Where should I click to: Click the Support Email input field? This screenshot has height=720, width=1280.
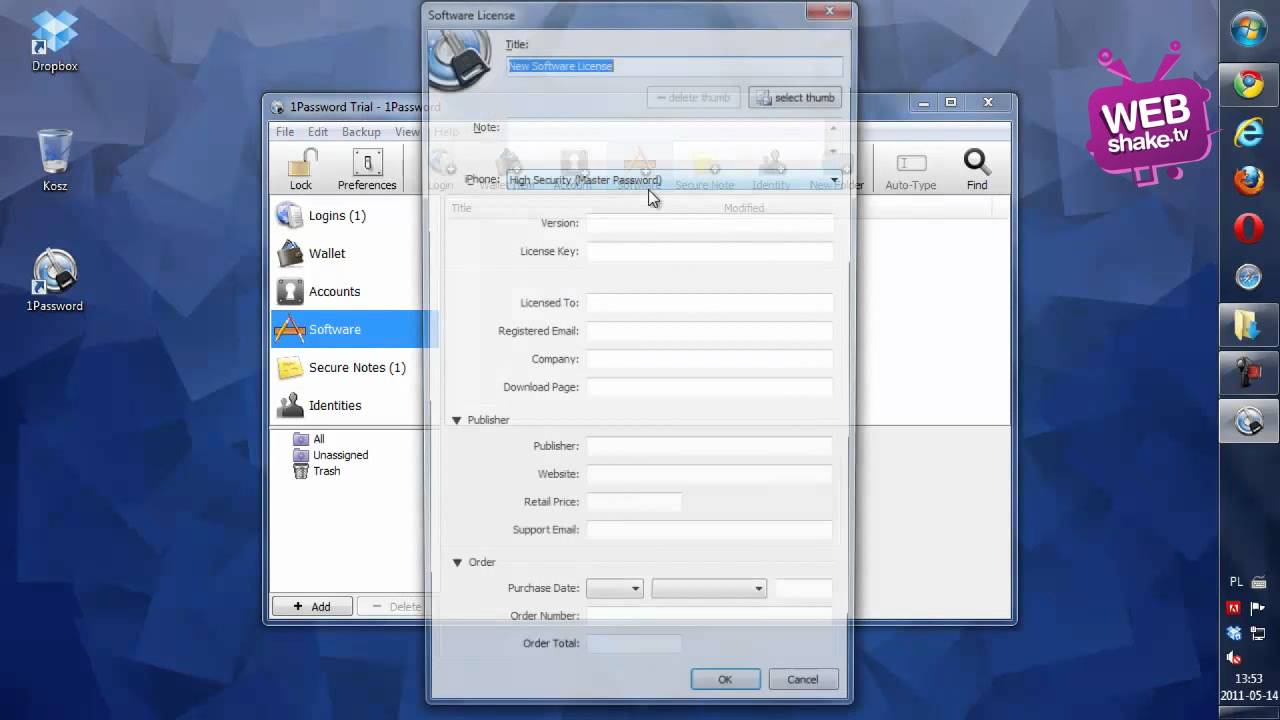709,529
